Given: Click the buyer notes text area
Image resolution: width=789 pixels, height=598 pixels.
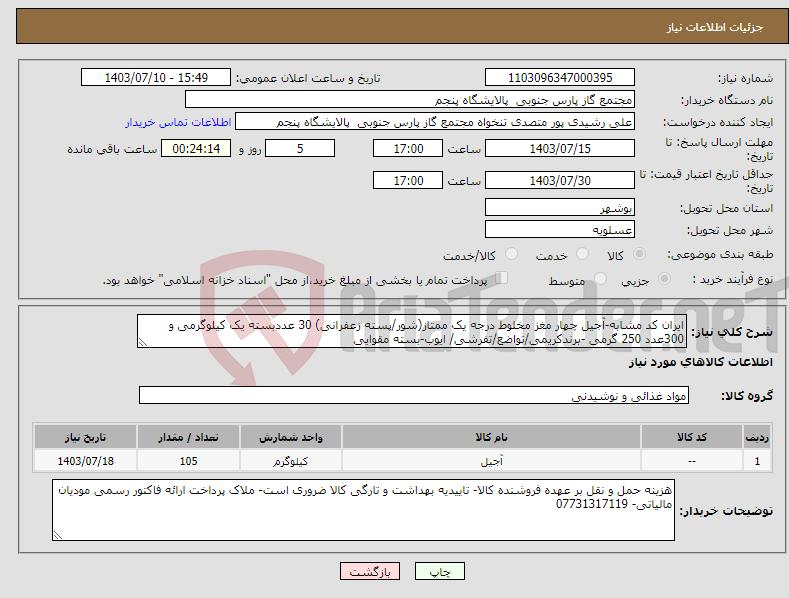Looking at the screenshot, I should pyautogui.click(x=363, y=510).
